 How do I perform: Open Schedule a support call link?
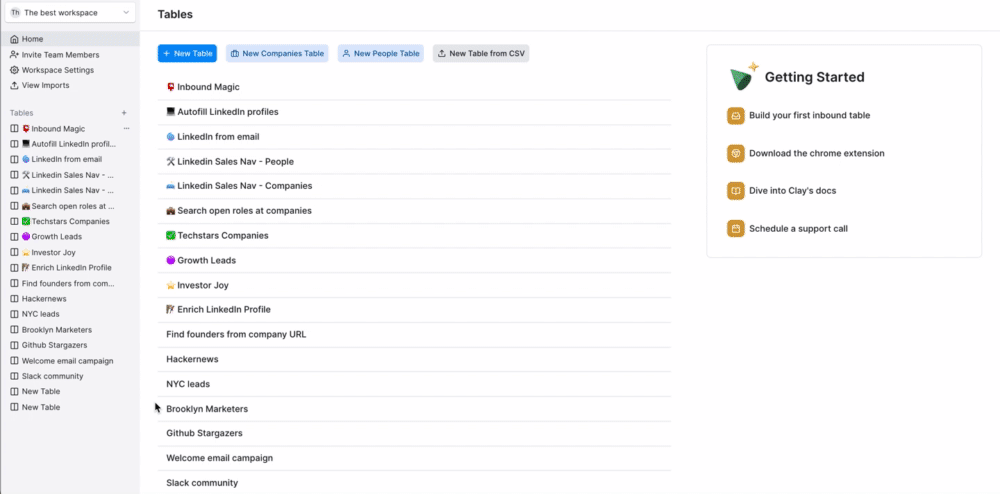click(x=798, y=228)
